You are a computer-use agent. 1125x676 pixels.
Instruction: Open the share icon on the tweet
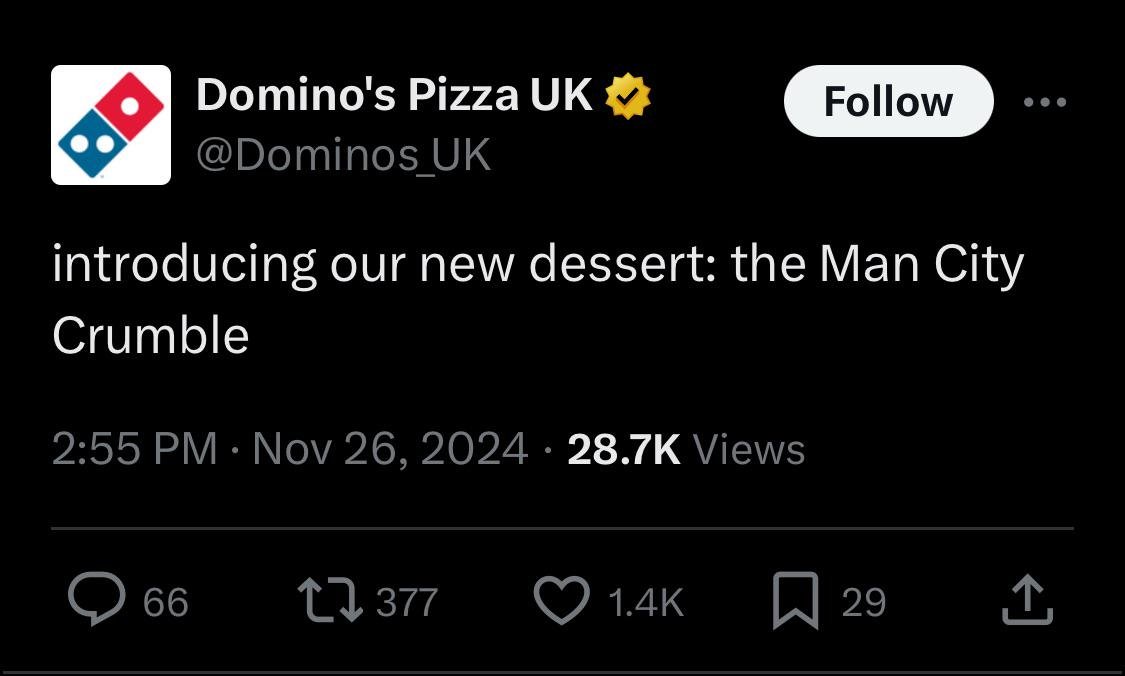[x=1027, y=602]
